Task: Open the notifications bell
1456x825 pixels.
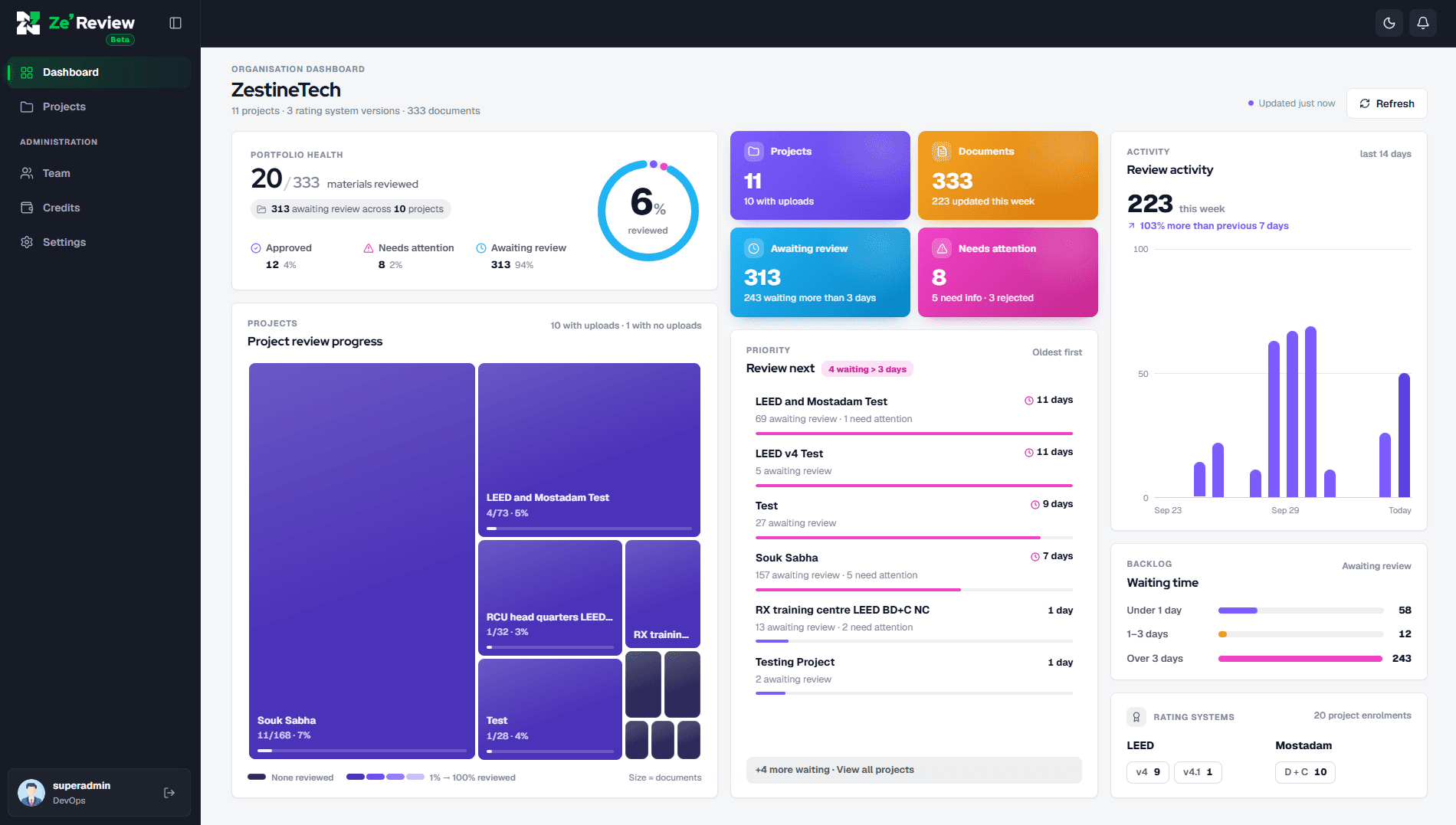Action: tap(1423, 23)
